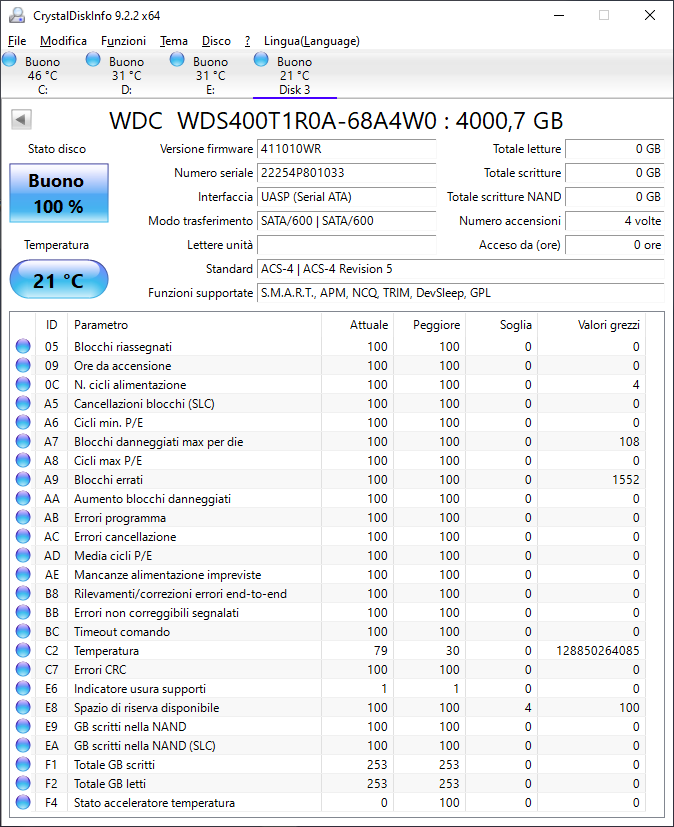The height and width of the screenshot is (827, 674).
Task: Click the CrystalDiskInfo app icon in title bar
Action: click(x=17, y=15)
